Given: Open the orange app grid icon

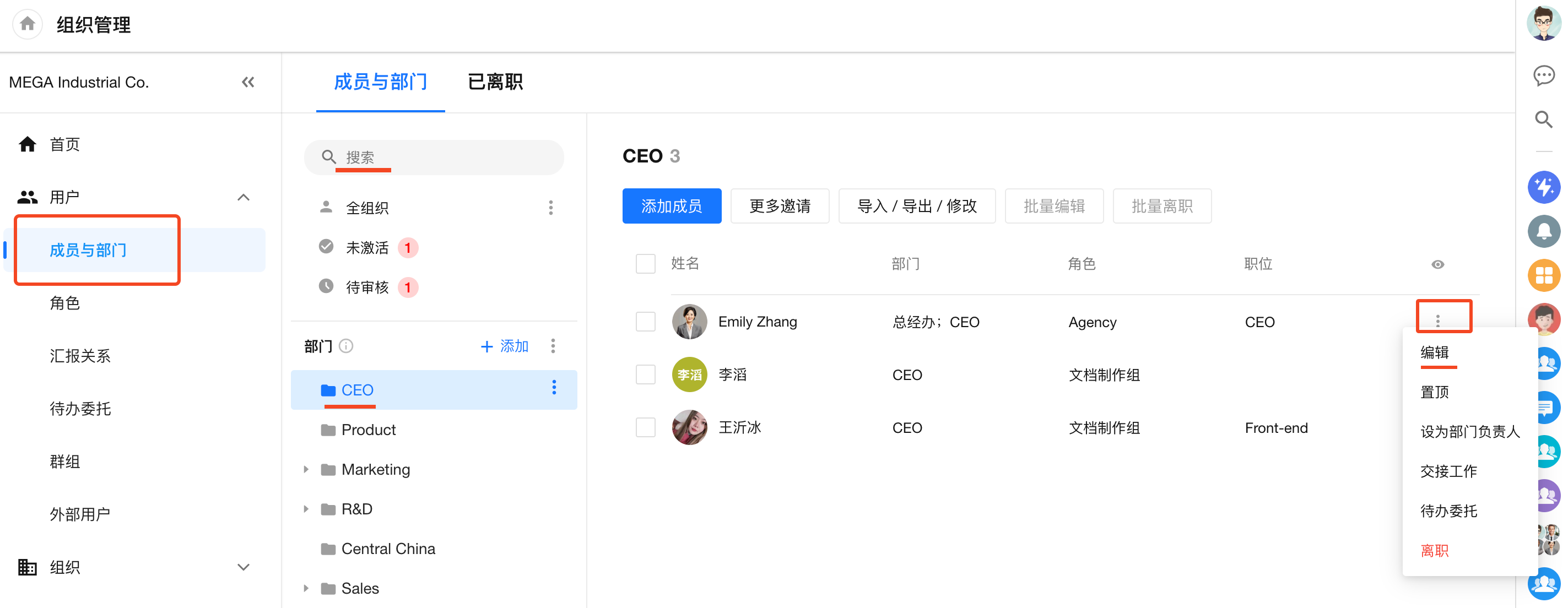Looking at the screenshot, I should click(1543, 275).
